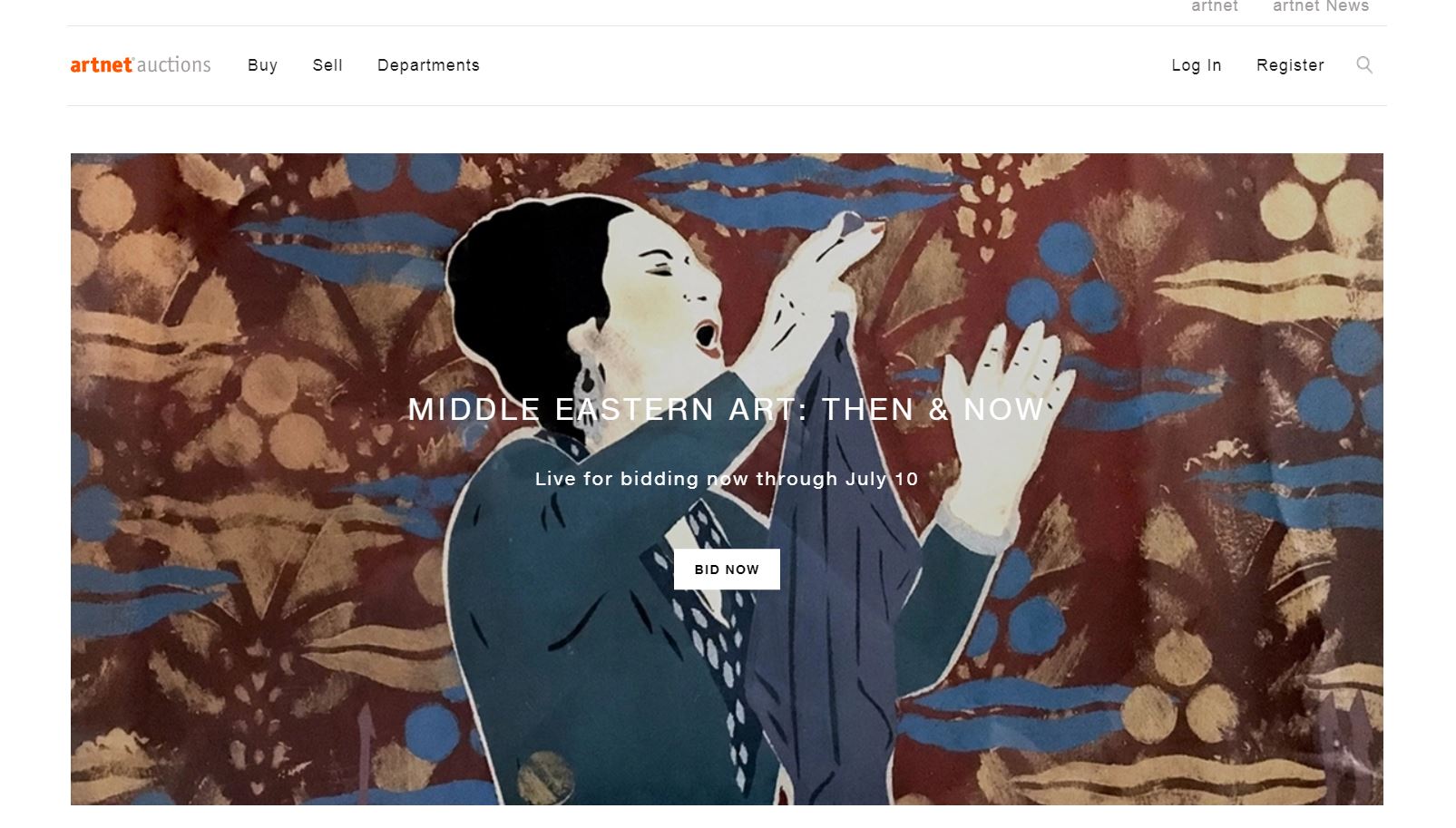
Task: Open the Buy menu
Action: (262, 65)
